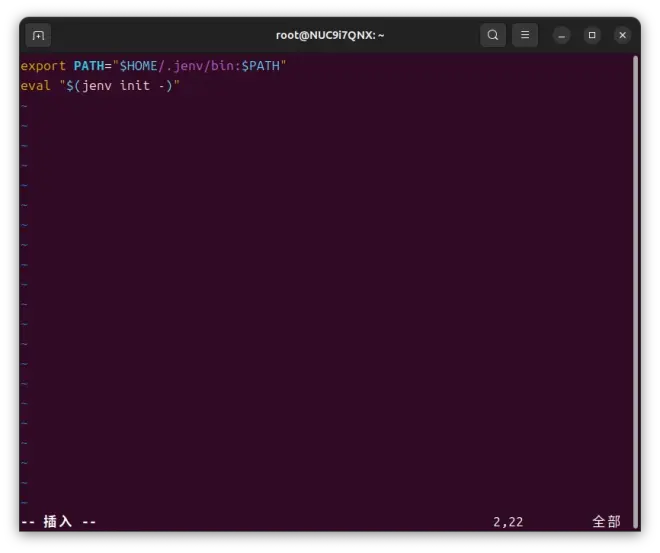Viewport: 660px width, 553px height.
Task: Click $HOME in the first line
Action: pyautogui.click(x=138, y=66)
